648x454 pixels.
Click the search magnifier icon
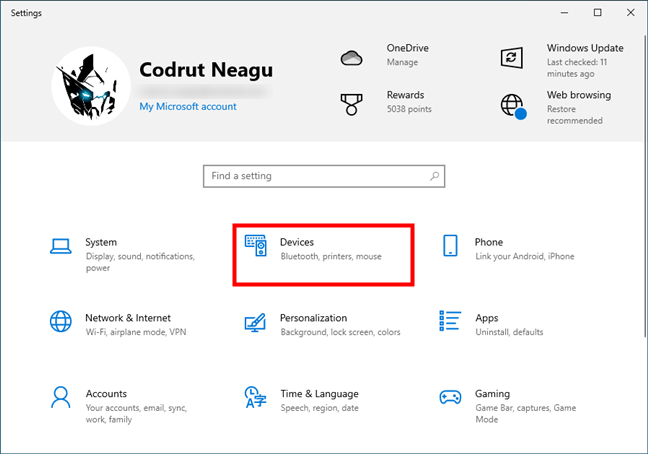434,176
